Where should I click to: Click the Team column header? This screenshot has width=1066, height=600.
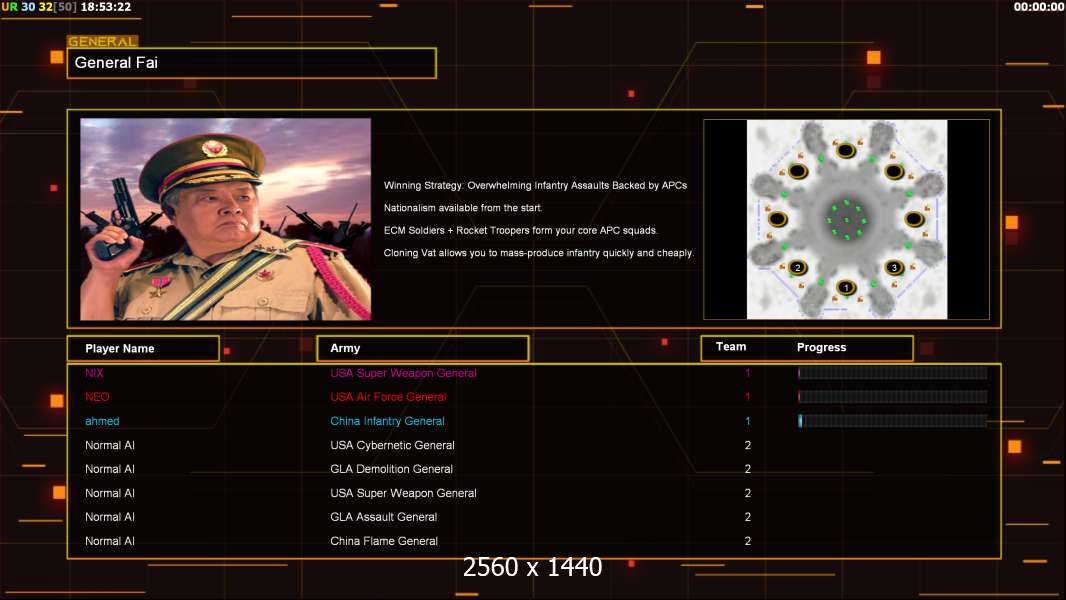(x=731, y=347)
